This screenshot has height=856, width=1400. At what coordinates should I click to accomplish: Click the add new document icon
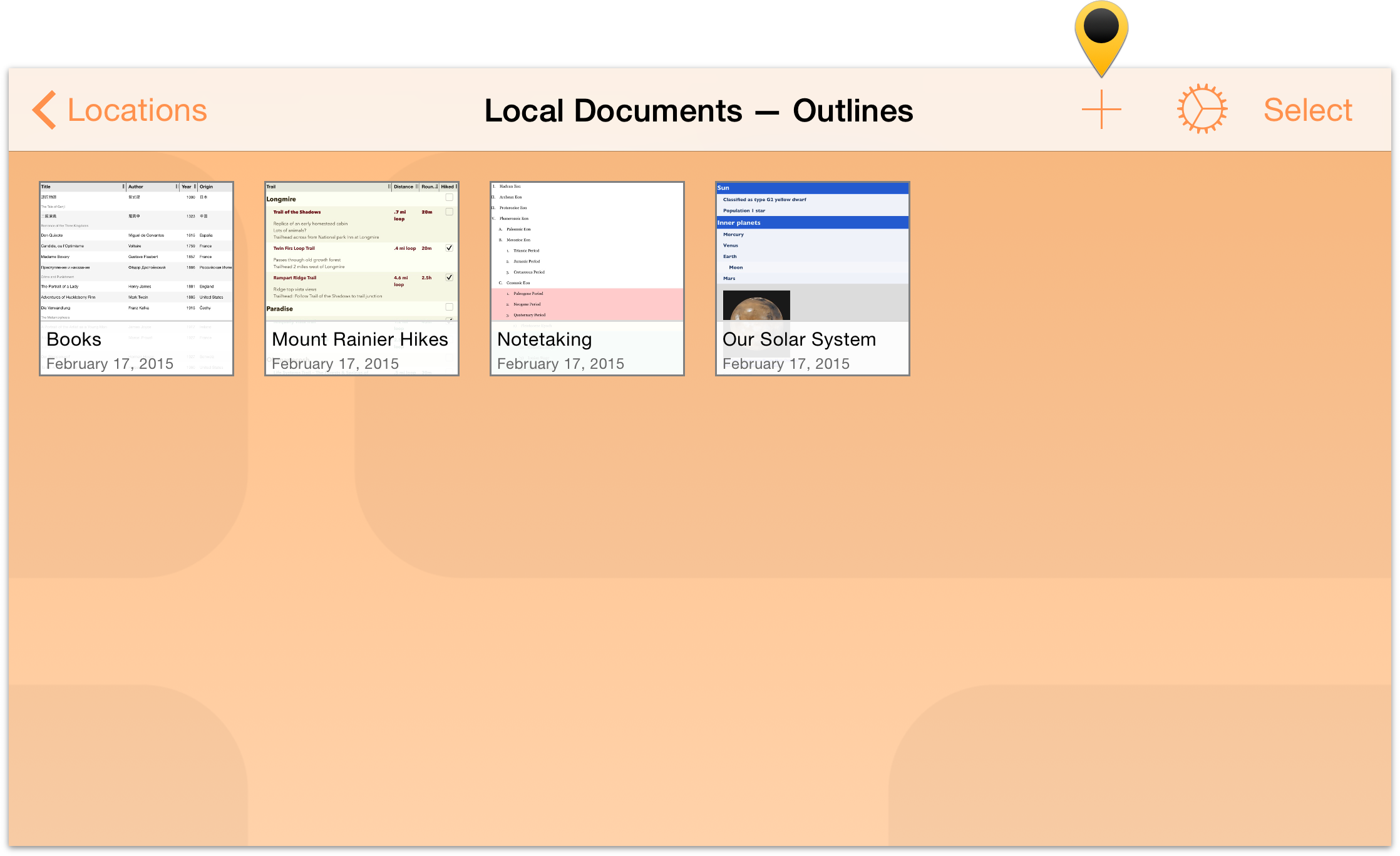tap(1101, 109)
